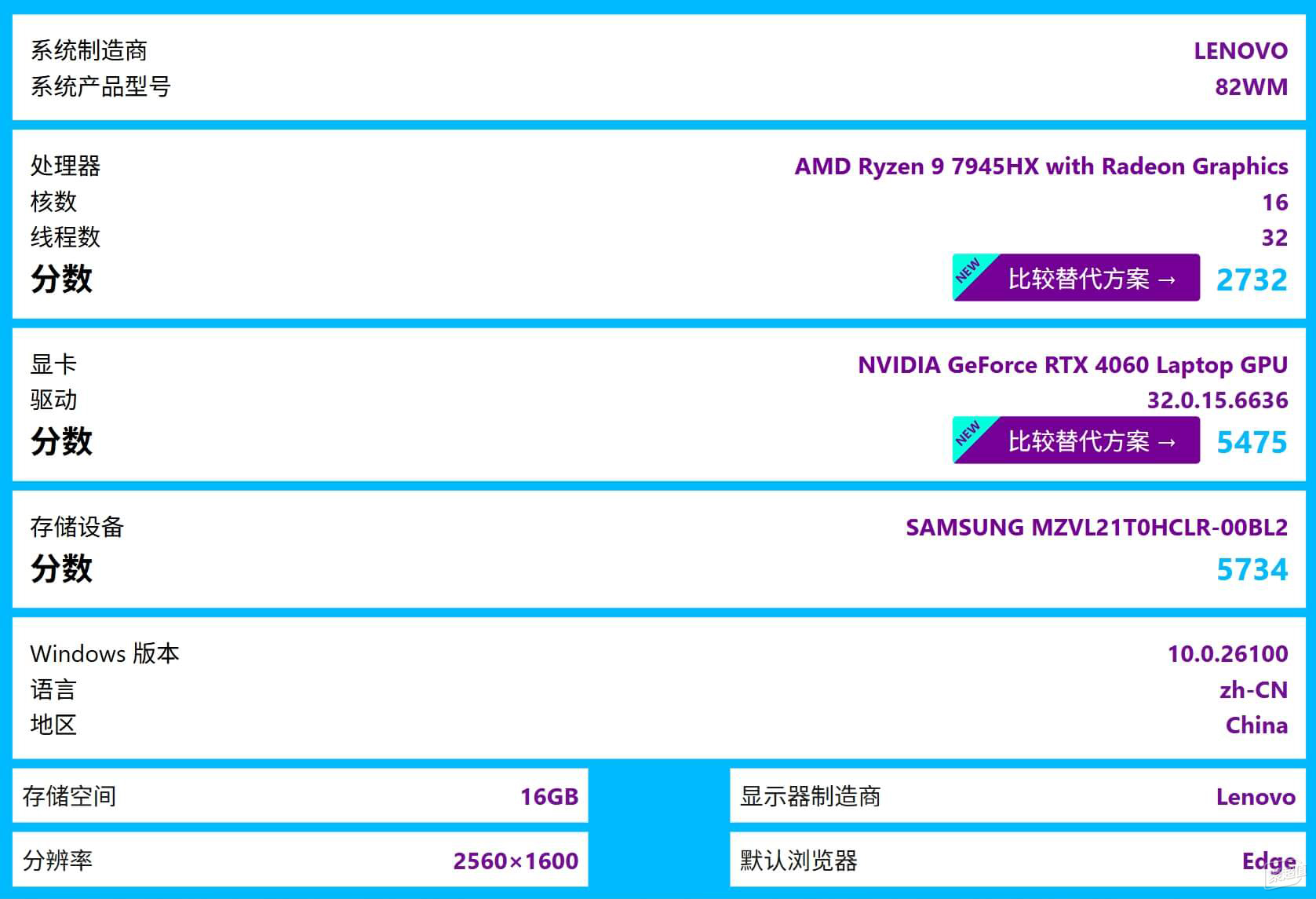
Task: Click the 系统产品型号 label
Action: [100, 86]
